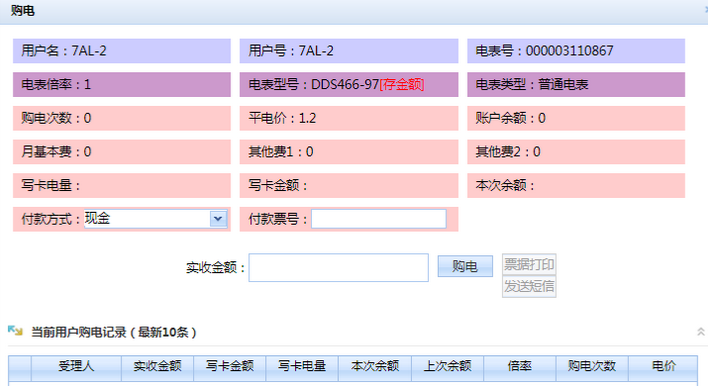Click the 账户余额：0 field
This screenshot has height=389, width=708.
(x=576, y=118)
